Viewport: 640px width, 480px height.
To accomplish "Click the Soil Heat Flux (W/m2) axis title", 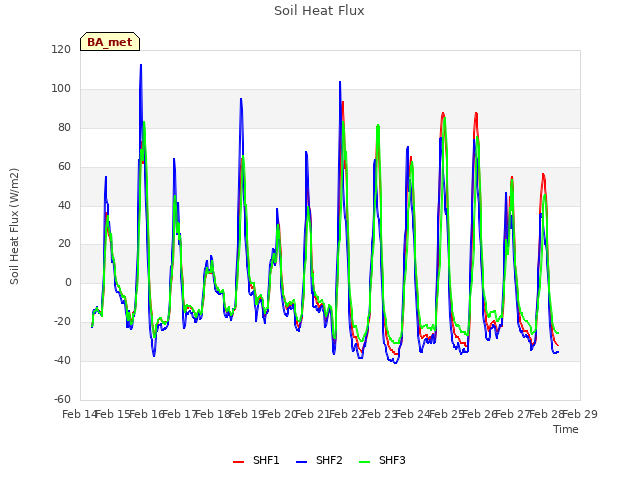I will [x=14, y=226].
